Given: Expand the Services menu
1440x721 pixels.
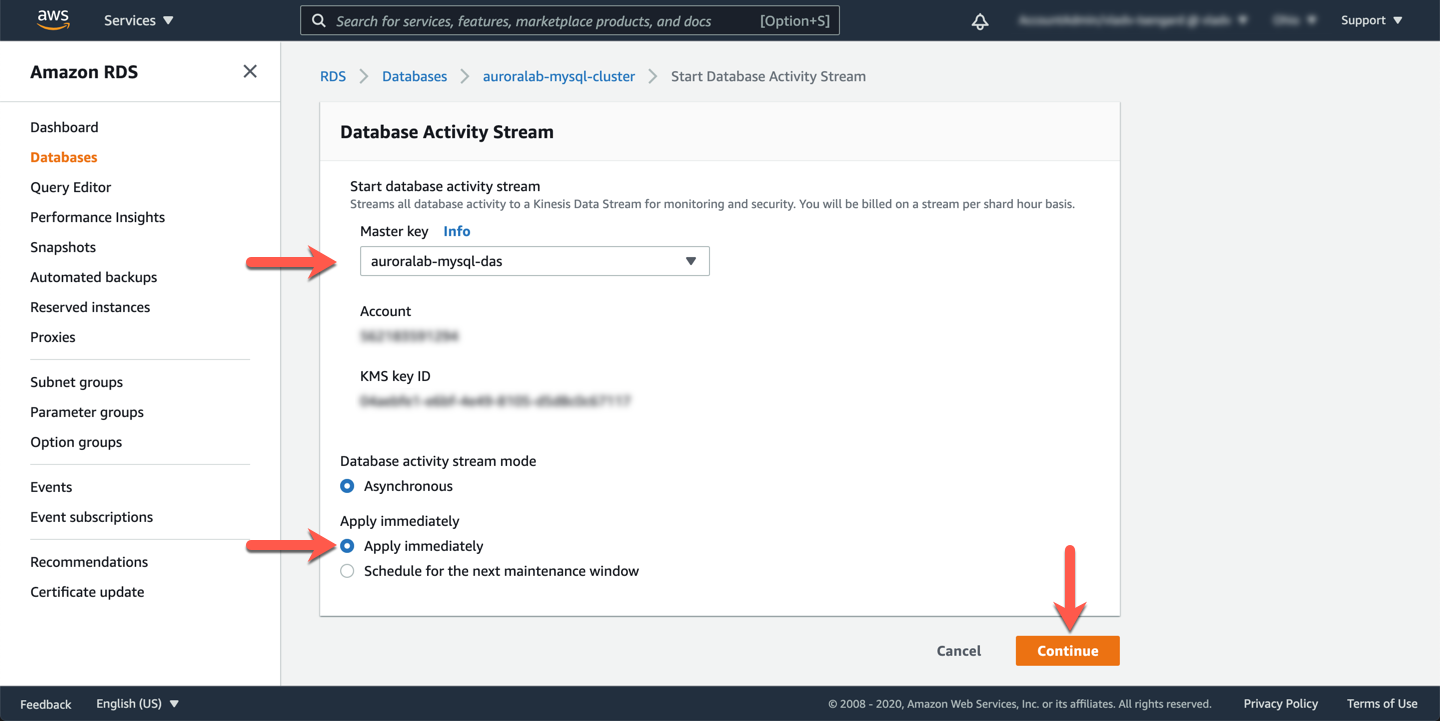Looking at the screenshot, I should pos(138,20).
